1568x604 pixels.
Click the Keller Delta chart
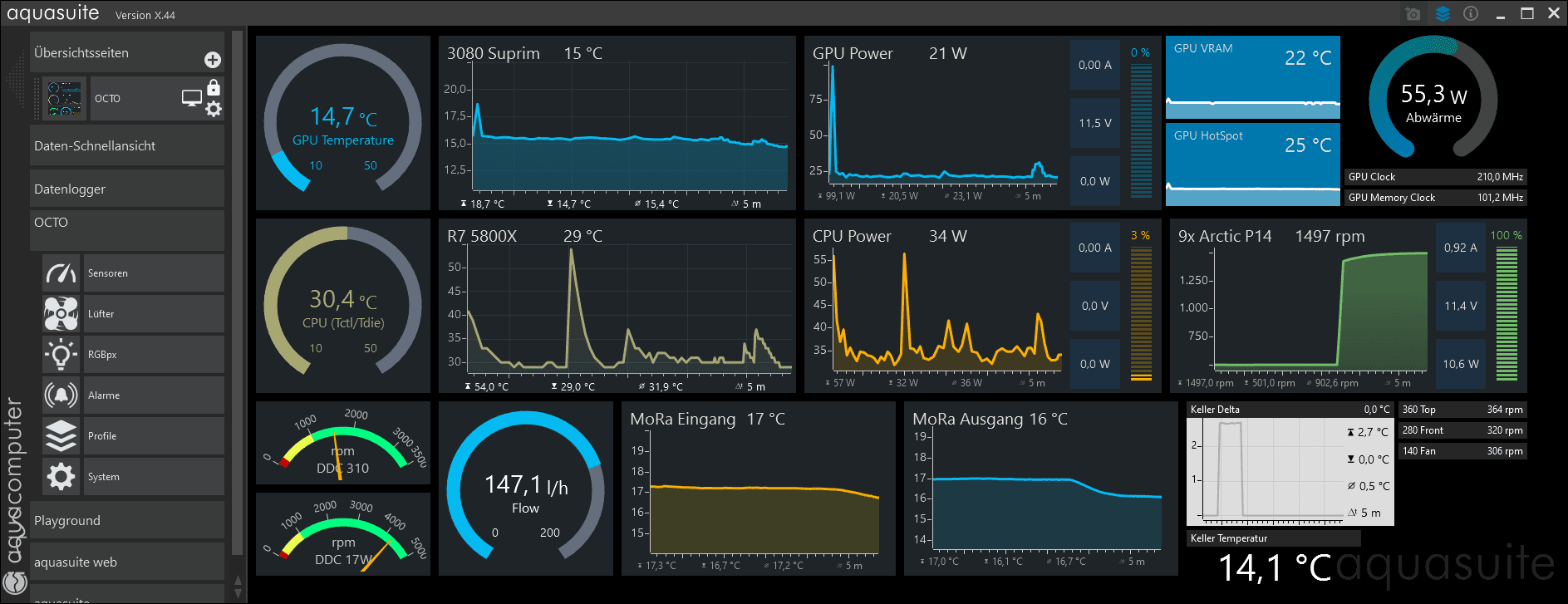(1290, 464)
